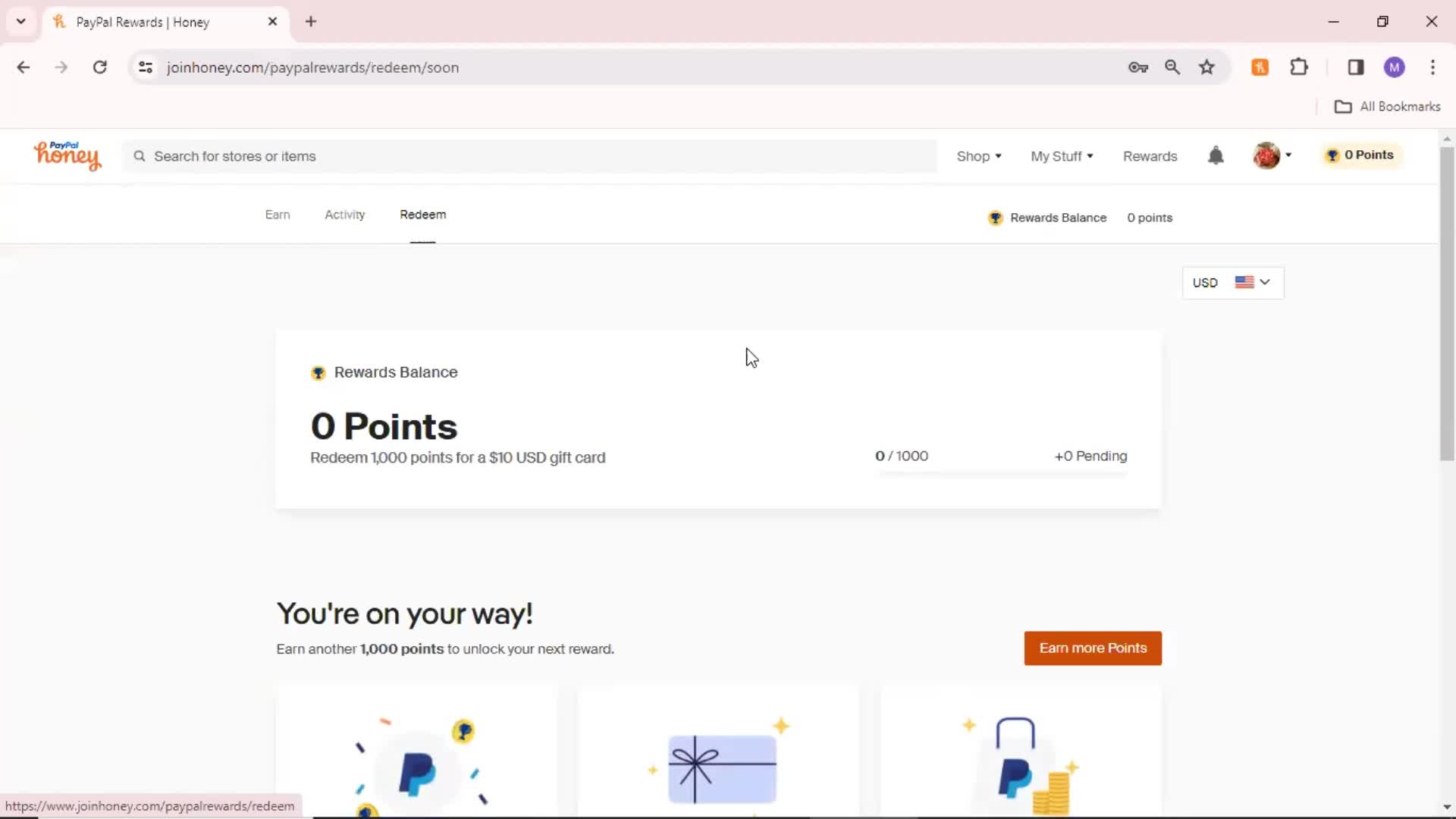
Task: Click the profile settings expander arrow
Action: (1289, 155)
